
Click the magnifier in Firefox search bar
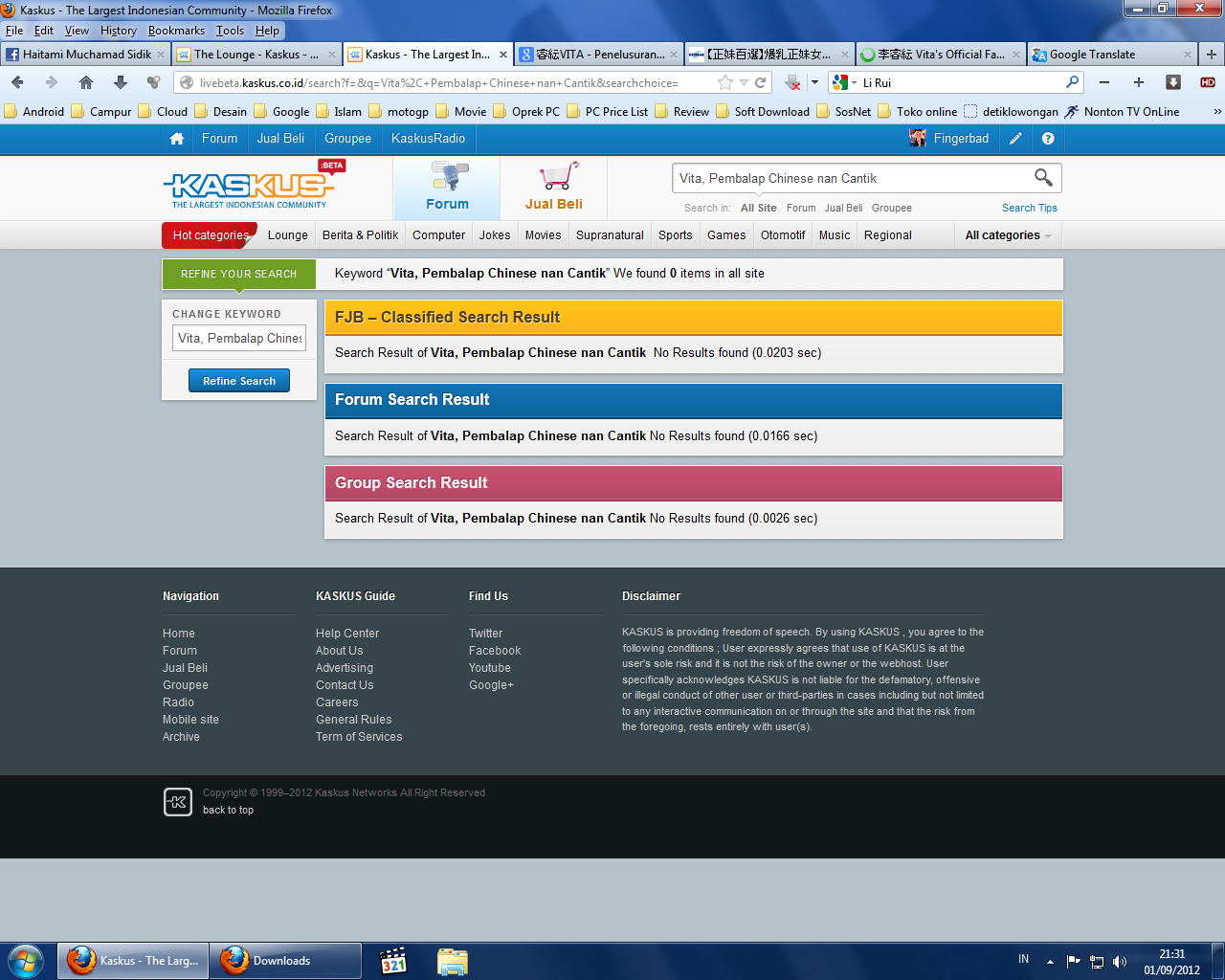(1072, 82)
